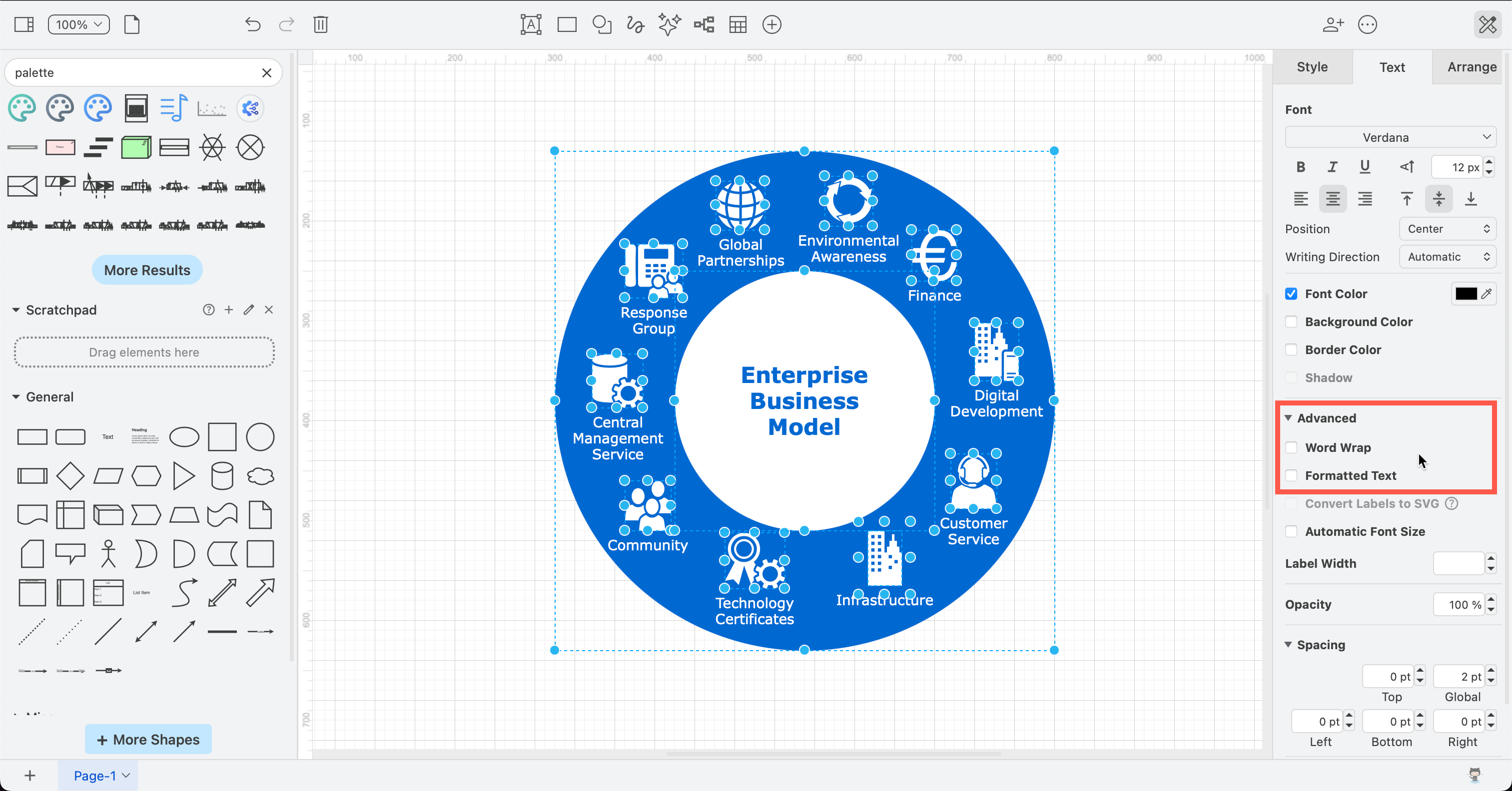
Task: Enable the Automatic Font Size checkbox
Action: [x=1291, y=532]
